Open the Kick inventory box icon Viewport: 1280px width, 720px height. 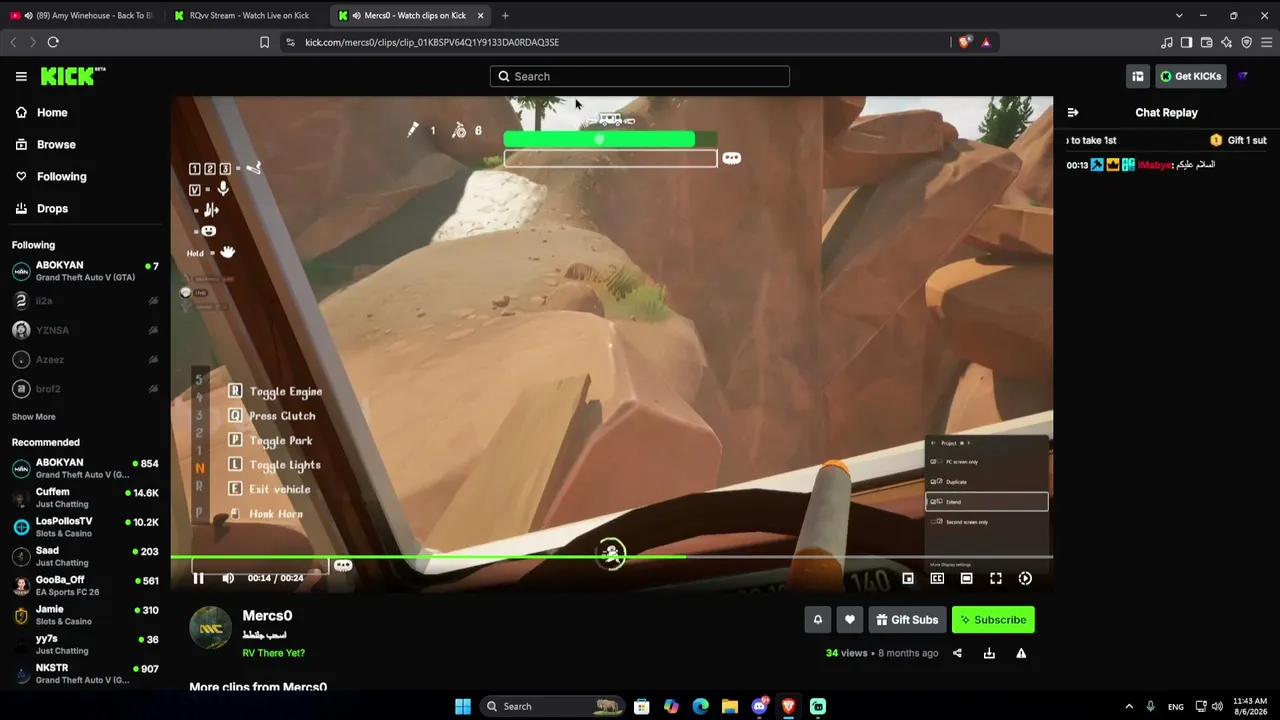pos(1138,76)
